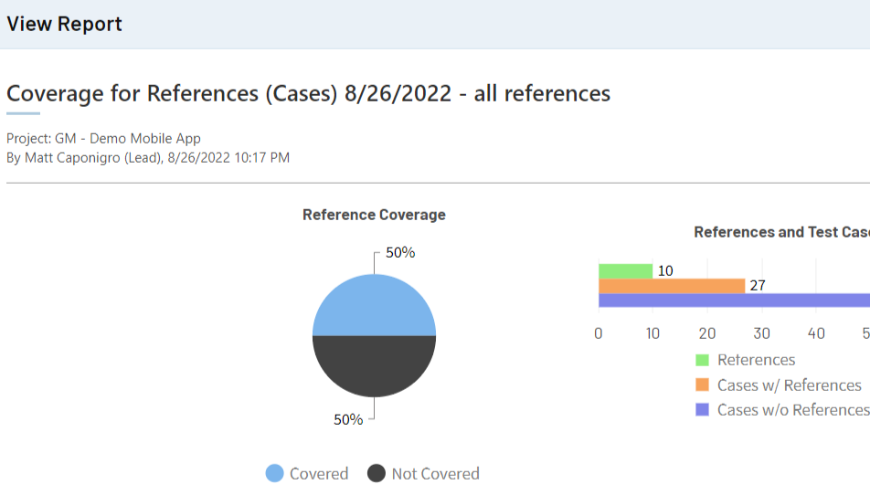Click the Reference Coverage chart title
Screen dimensions: 870x495
click(374, 215)
